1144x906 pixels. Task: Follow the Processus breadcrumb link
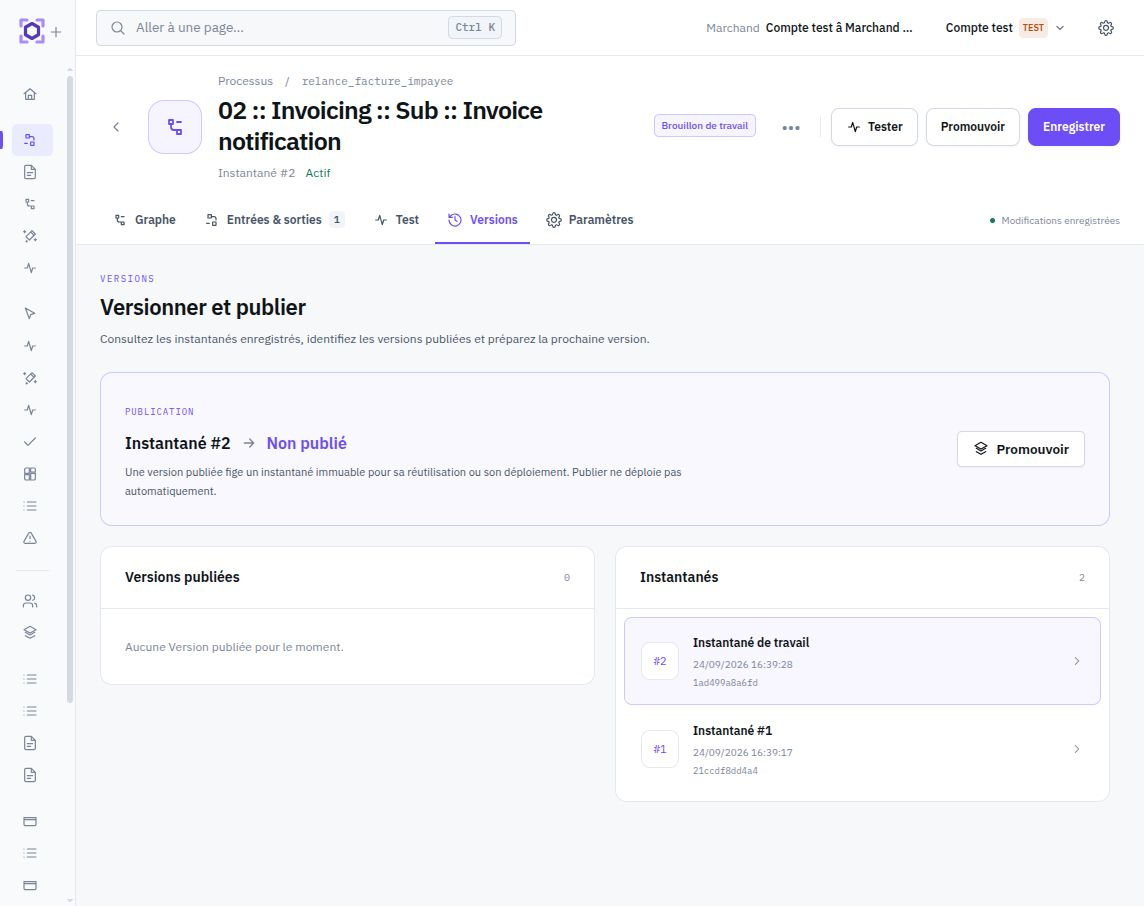tap(245, 81)
